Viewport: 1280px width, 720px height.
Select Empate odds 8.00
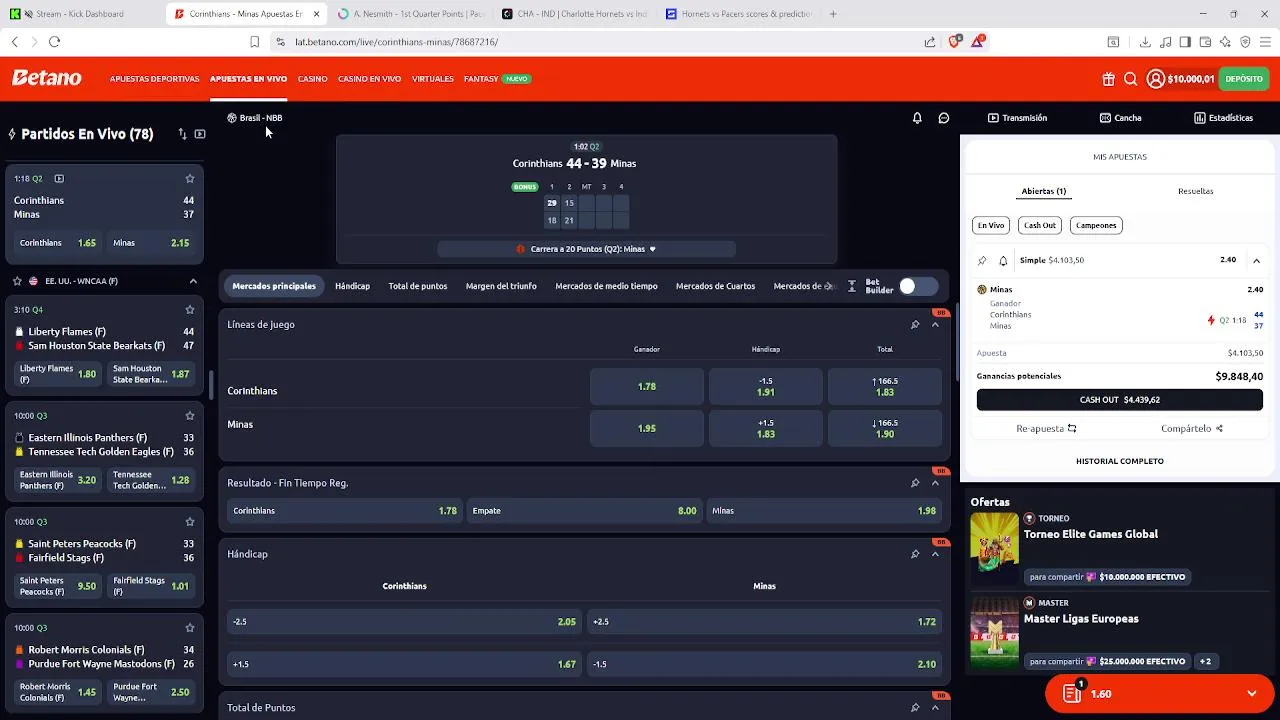[585, 511]
